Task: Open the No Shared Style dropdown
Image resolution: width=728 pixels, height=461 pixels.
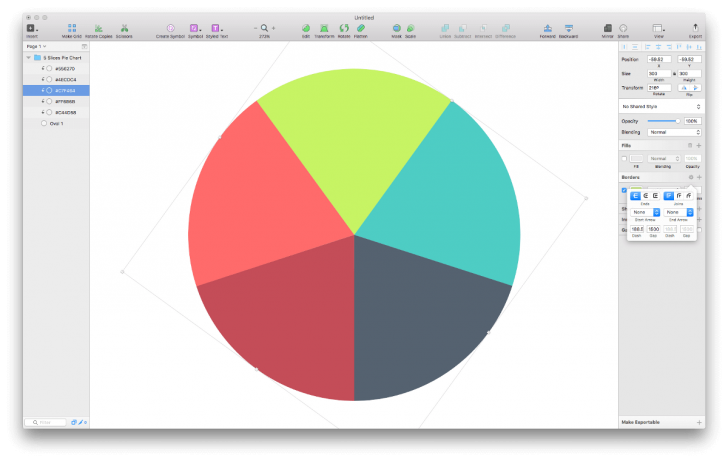Action: pyautogui.click(x=661, y=107)
